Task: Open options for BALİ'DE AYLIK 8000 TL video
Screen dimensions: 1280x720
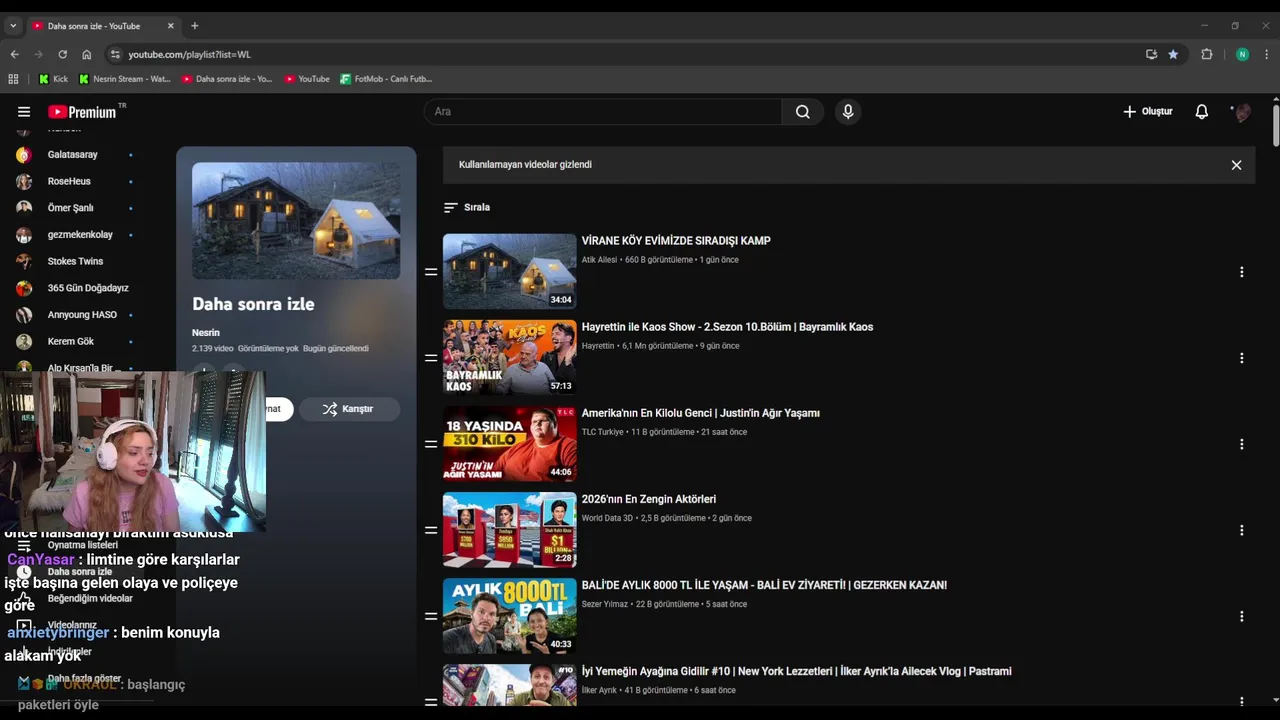Action: tap(1241, 616)
